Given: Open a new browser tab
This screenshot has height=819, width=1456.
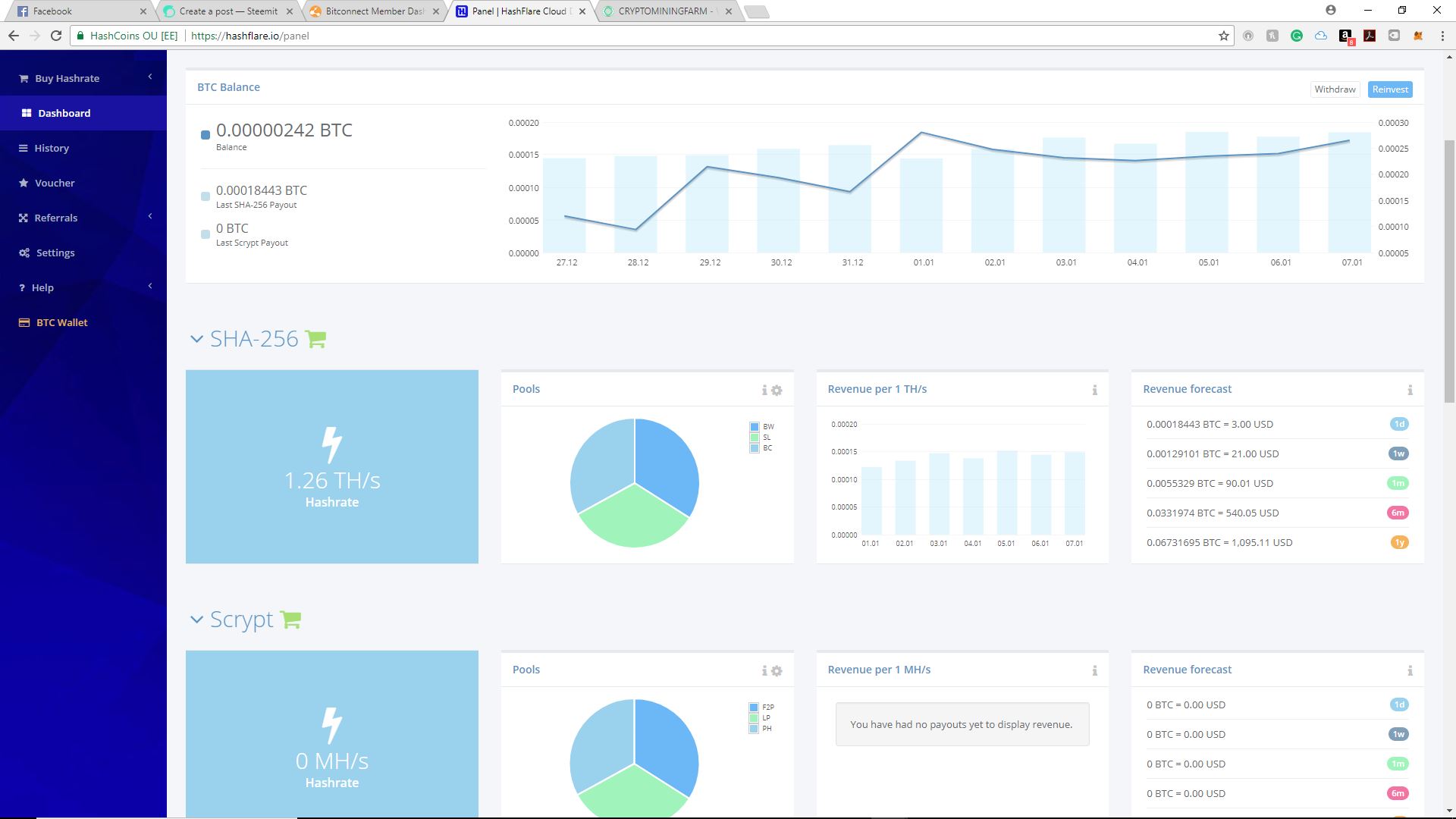Looking at the screenshot, I should pyautogui.click(x=756, y=11).
